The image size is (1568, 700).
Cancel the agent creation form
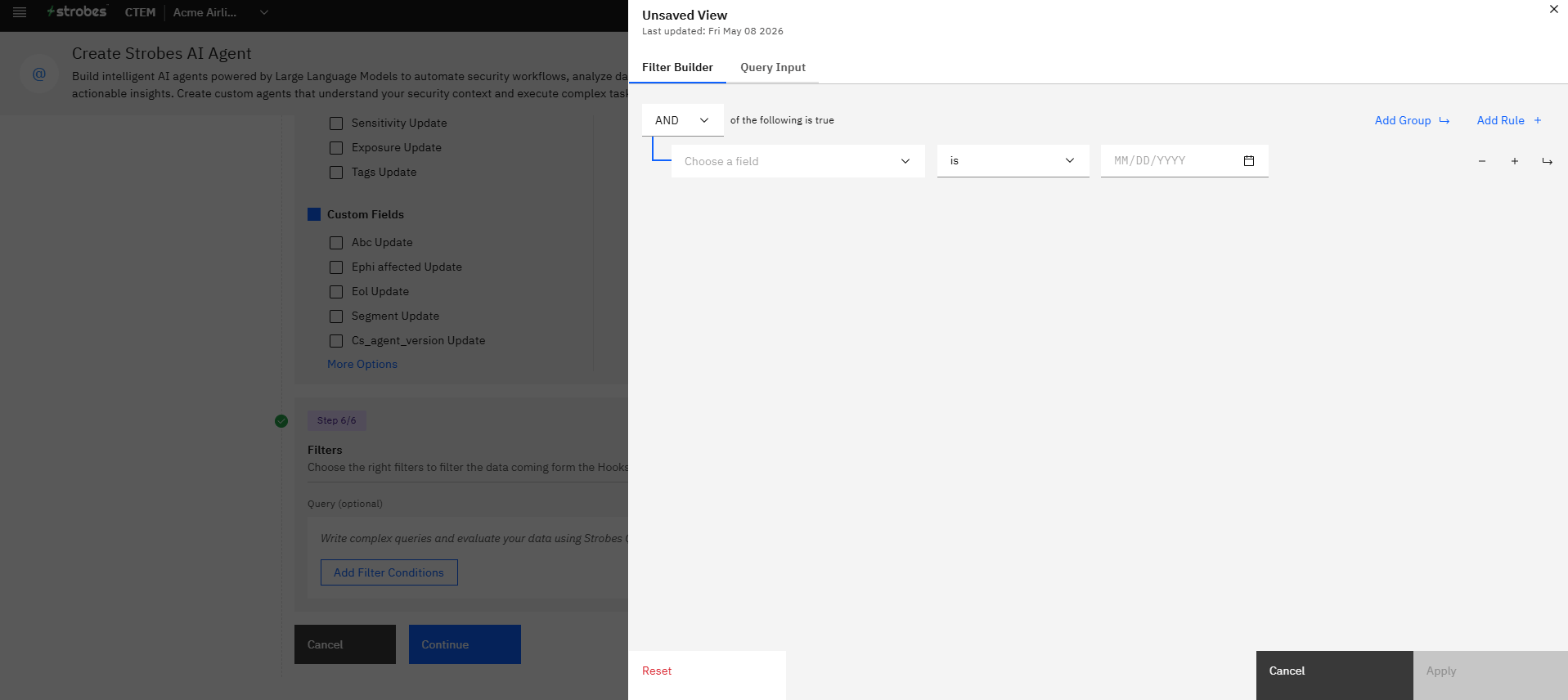click(345, 644)
